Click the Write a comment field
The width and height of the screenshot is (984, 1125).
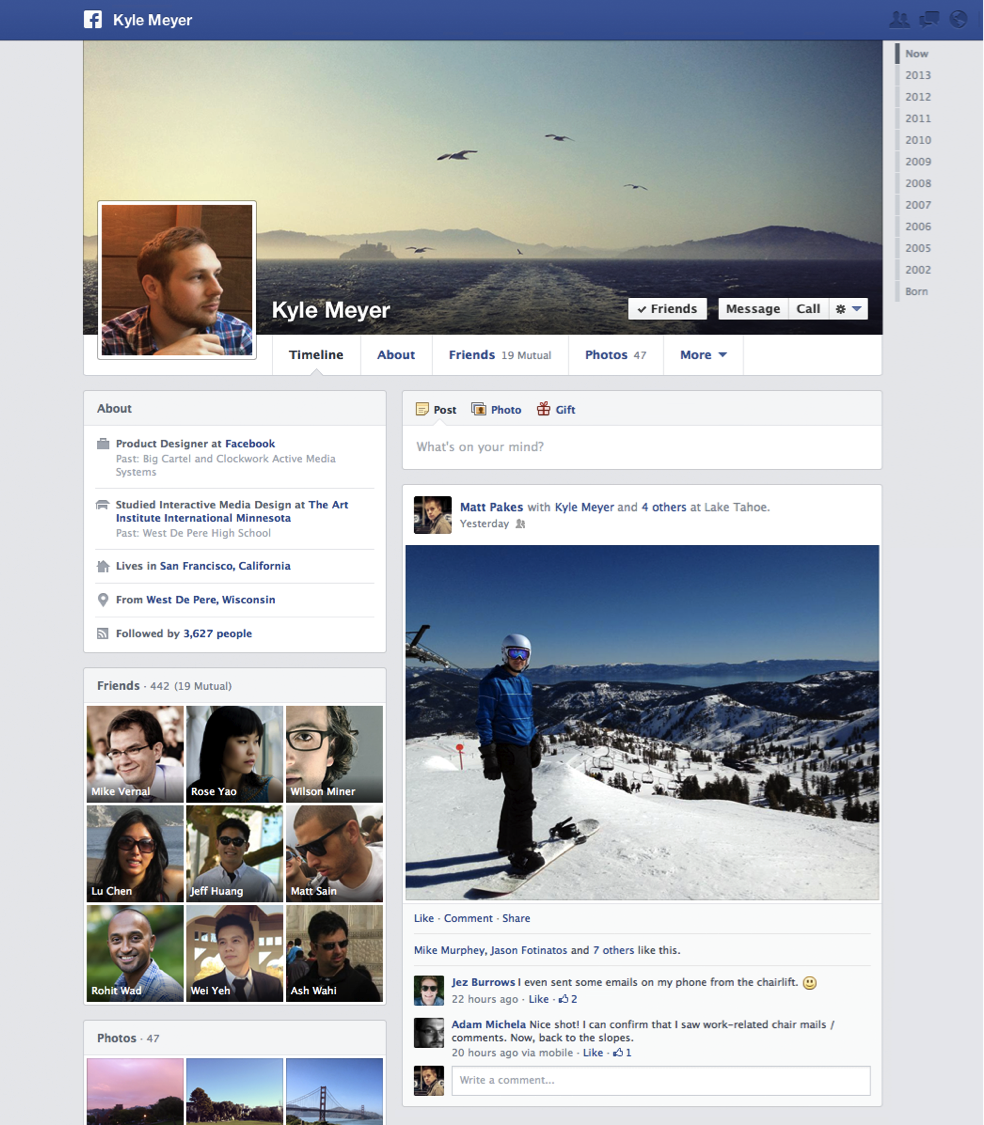tap(660, 1080)
